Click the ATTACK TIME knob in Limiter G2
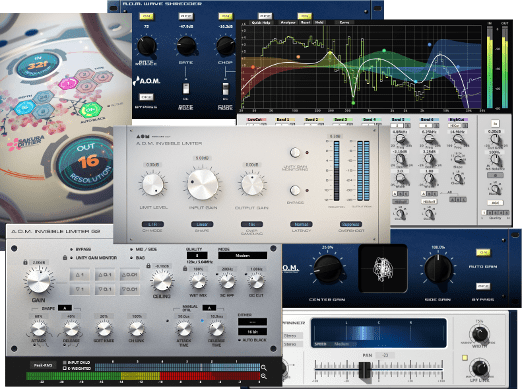Screen dimensions: 522x389 tap(184, 329)
